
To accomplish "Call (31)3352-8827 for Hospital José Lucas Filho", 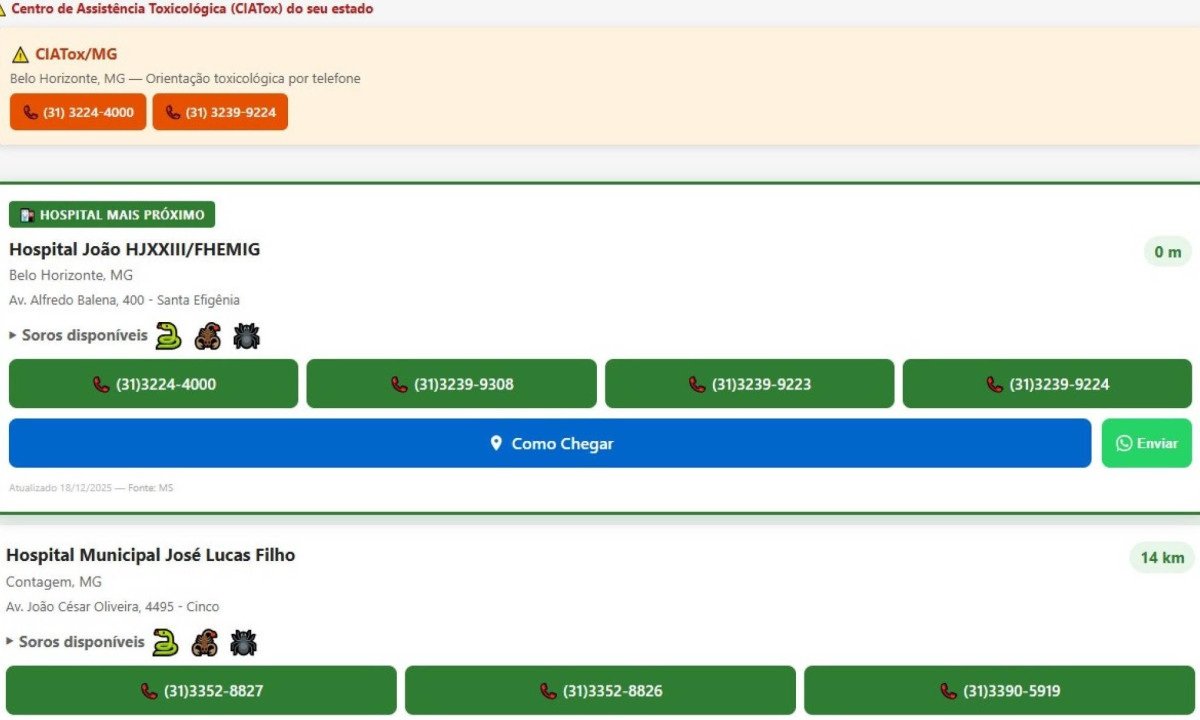I will pyautogui.click(x=201, y=691).
